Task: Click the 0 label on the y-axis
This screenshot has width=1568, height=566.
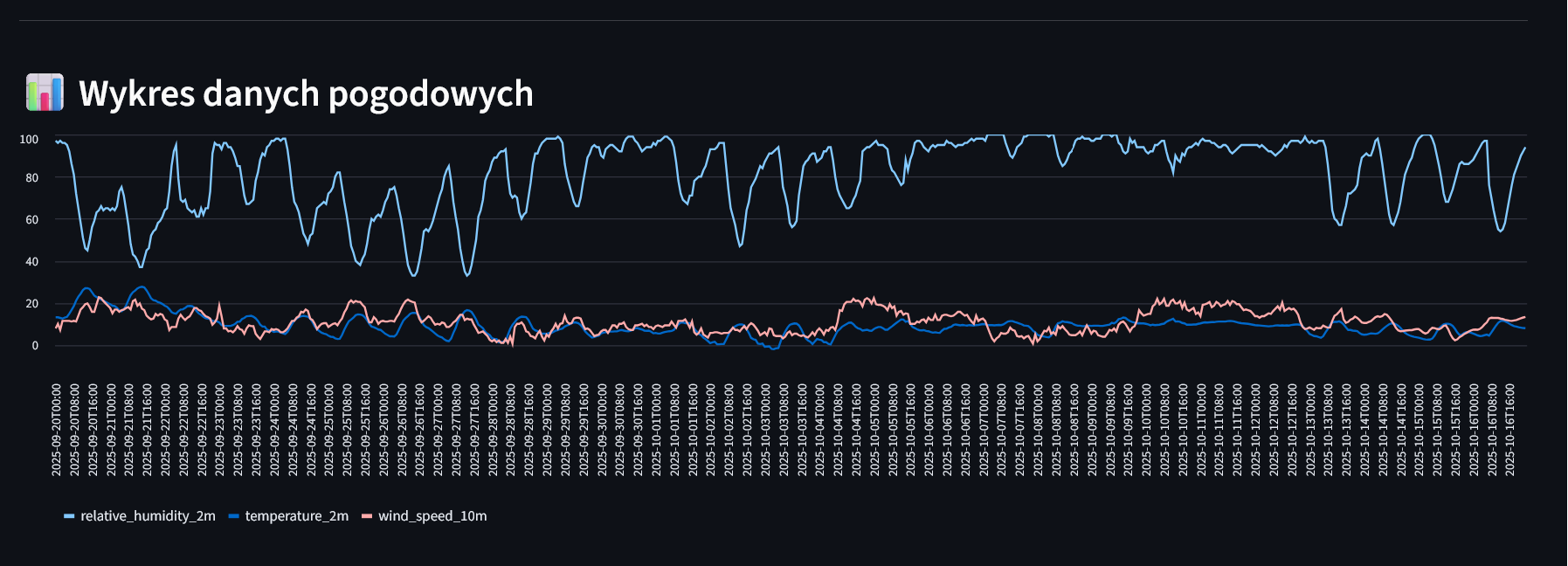Action: pyautogui.click(x=35, y=346)
